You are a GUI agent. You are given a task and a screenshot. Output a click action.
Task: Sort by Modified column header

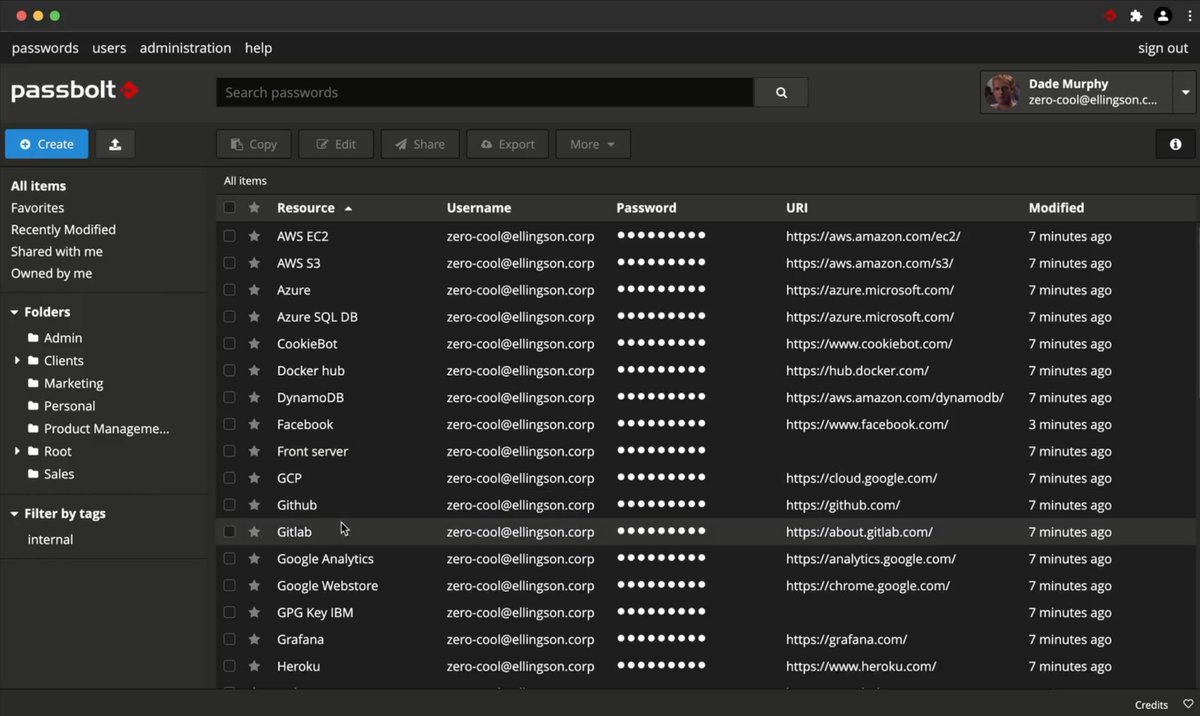(1056, 208)
